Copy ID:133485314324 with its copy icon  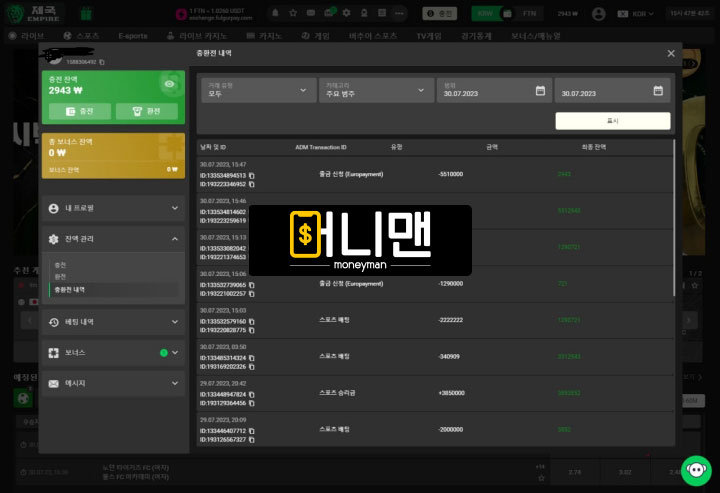click(x=252, y=358)
